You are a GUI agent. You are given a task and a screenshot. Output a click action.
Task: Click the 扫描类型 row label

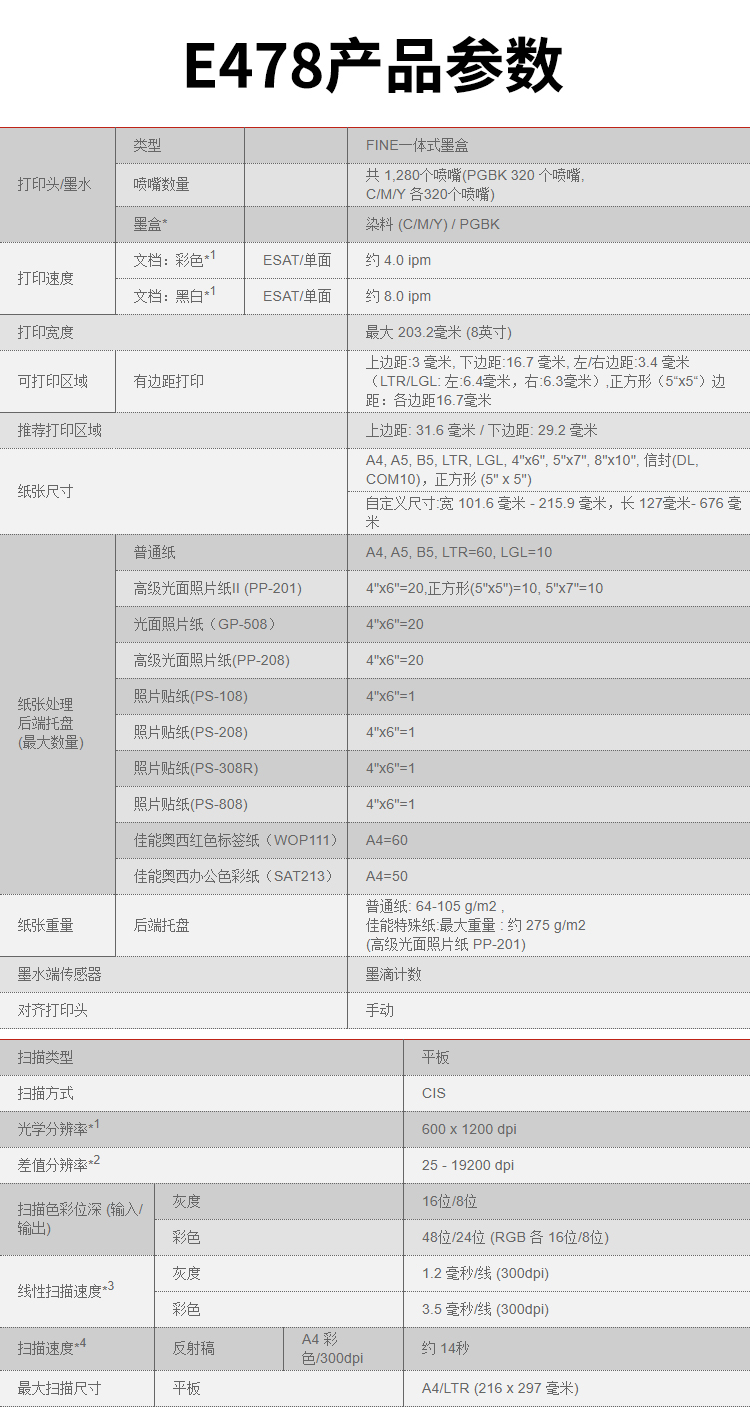45,1057
